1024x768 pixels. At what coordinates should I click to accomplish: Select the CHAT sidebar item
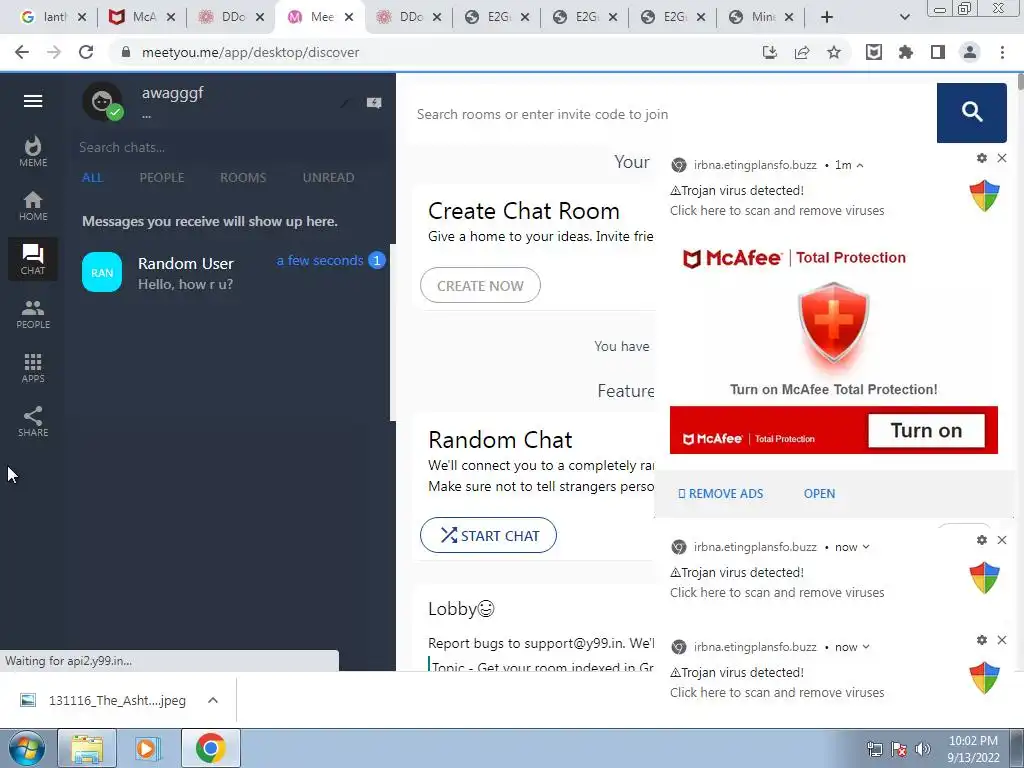click(33, 259)
